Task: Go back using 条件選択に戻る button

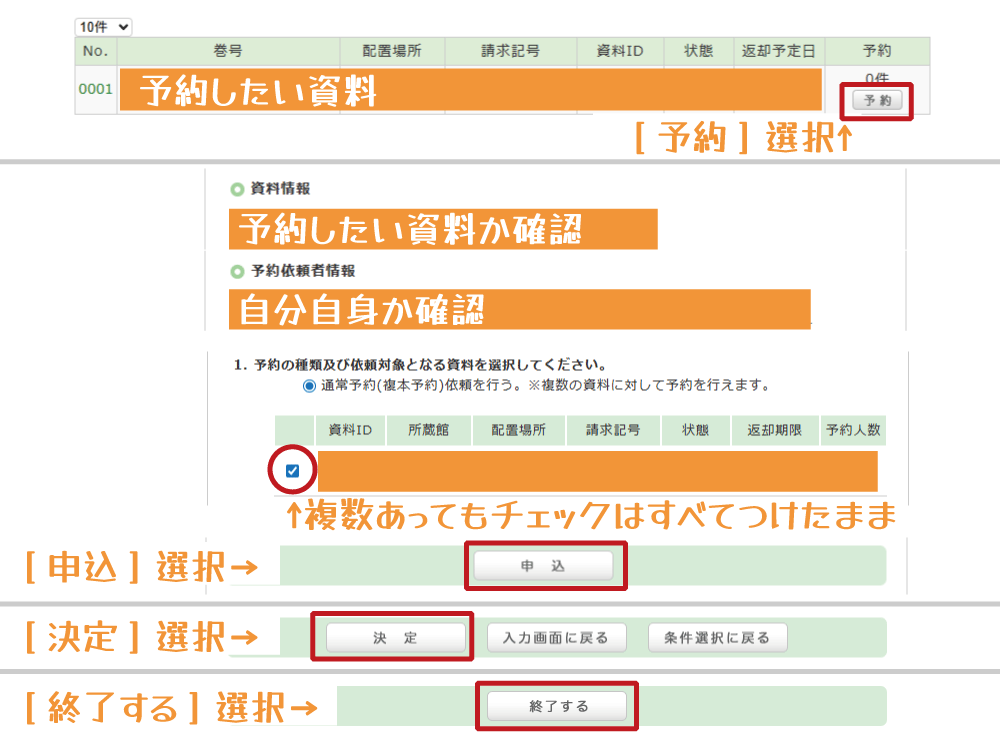Action: (x=717, y=638)
